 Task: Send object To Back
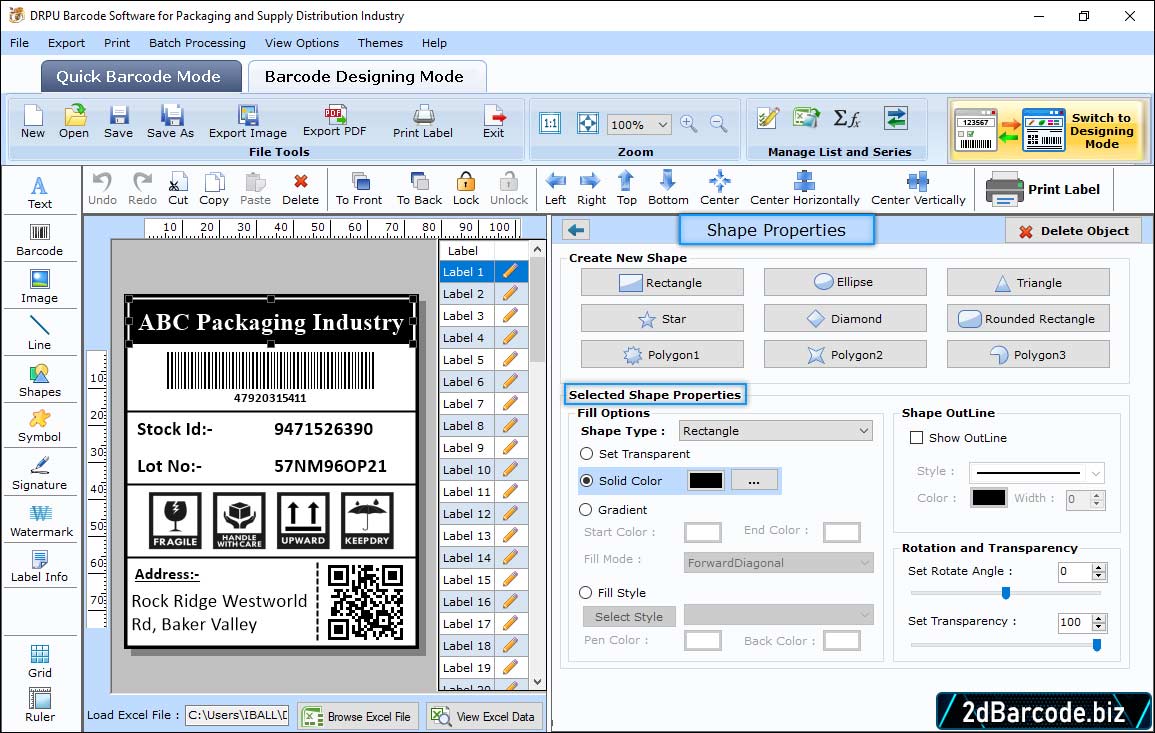419,189
